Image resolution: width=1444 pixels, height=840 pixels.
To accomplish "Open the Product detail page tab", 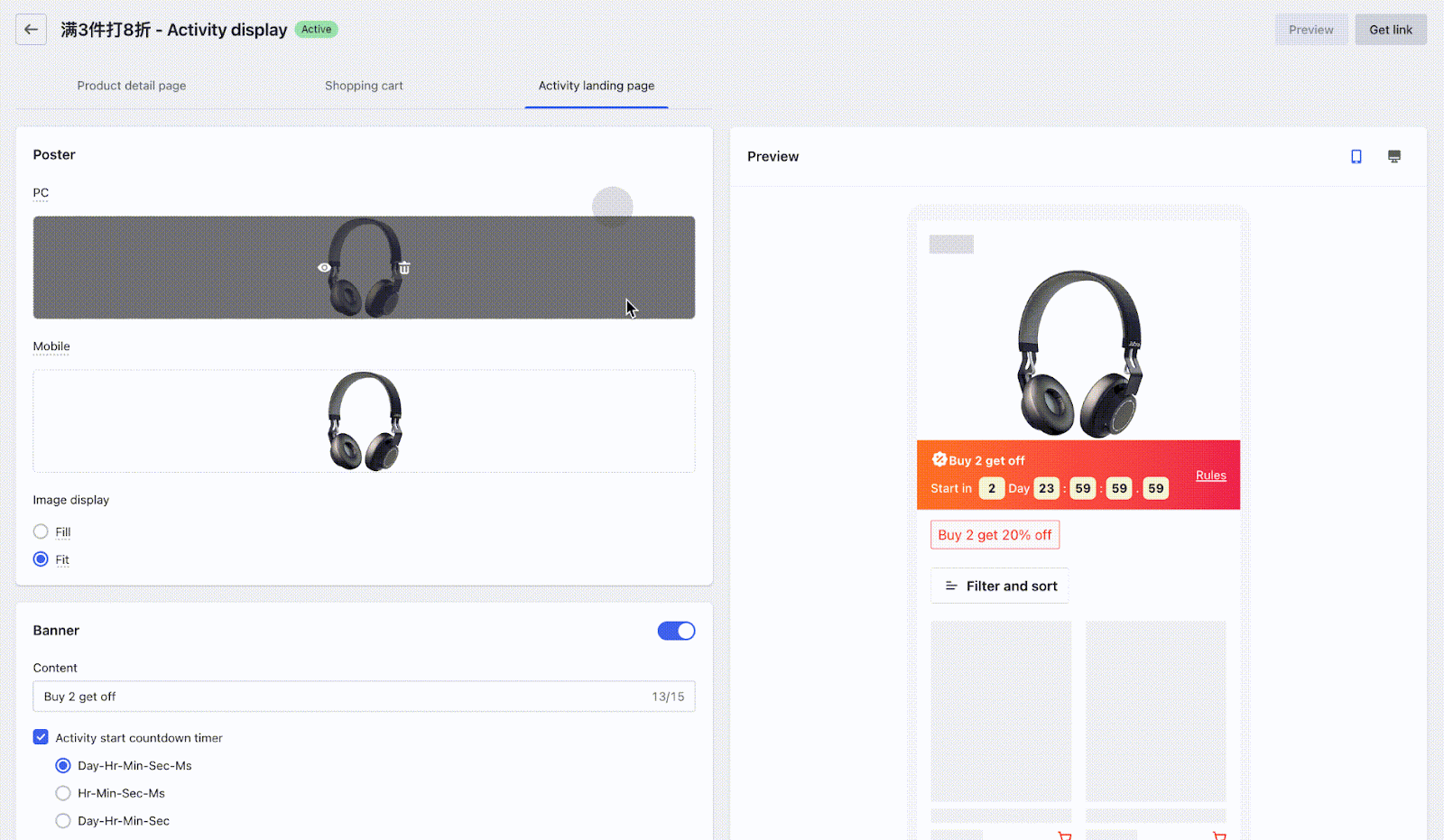I will (132, 86).
